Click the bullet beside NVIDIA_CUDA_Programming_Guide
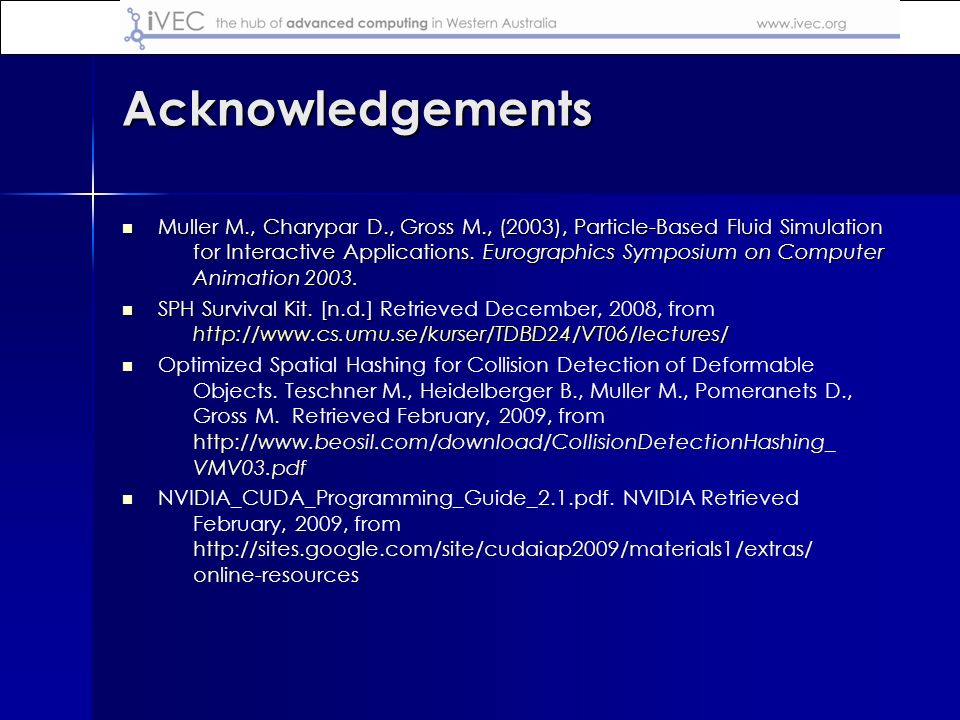The height and width of the screenshot is (720, 960). click(x=127, y=500)
